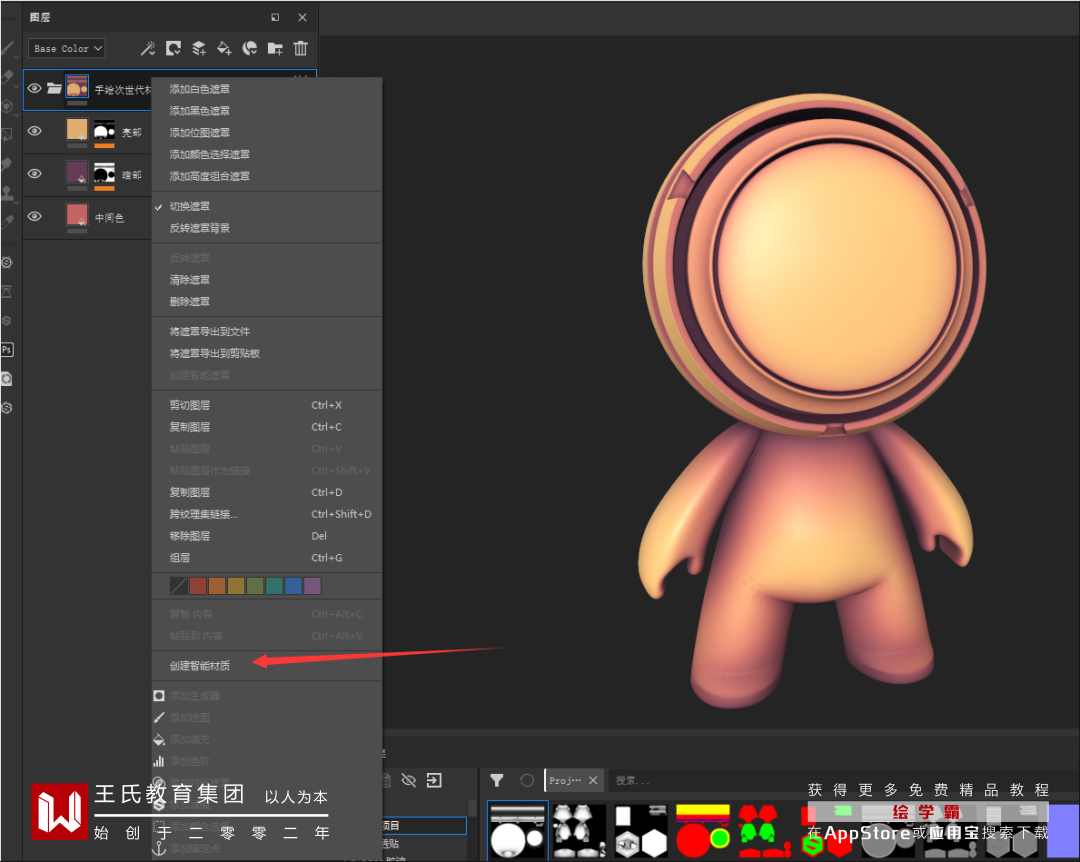This screenshot has height=862, width=1080.
Task: Toggle the checked 切换遮罩 menu option
Action: [x=267, y=206]
